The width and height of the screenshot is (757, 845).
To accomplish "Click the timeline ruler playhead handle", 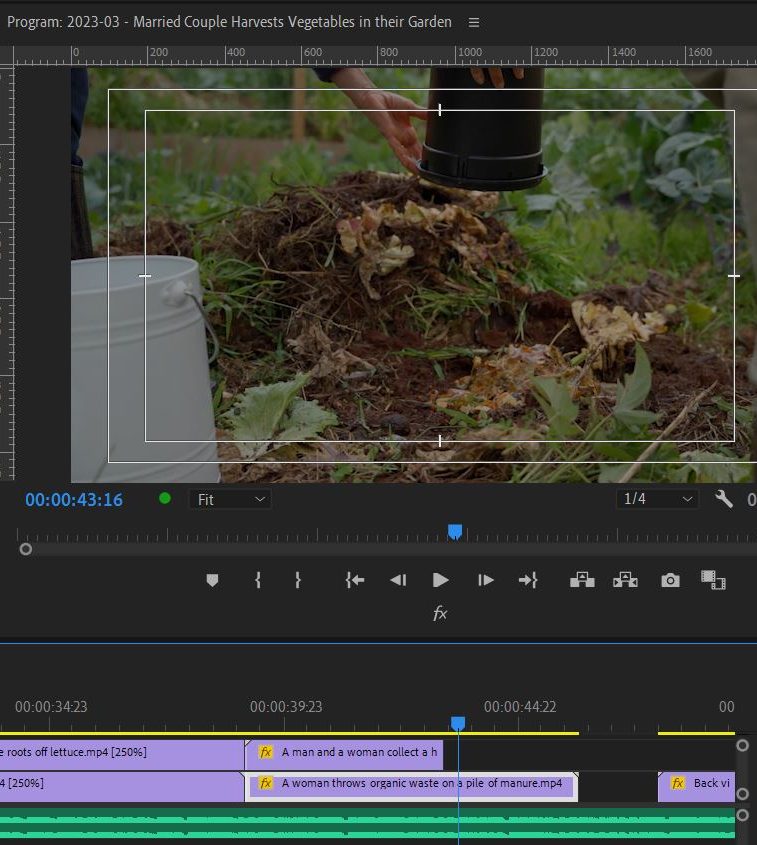I will tap(458, 723).
